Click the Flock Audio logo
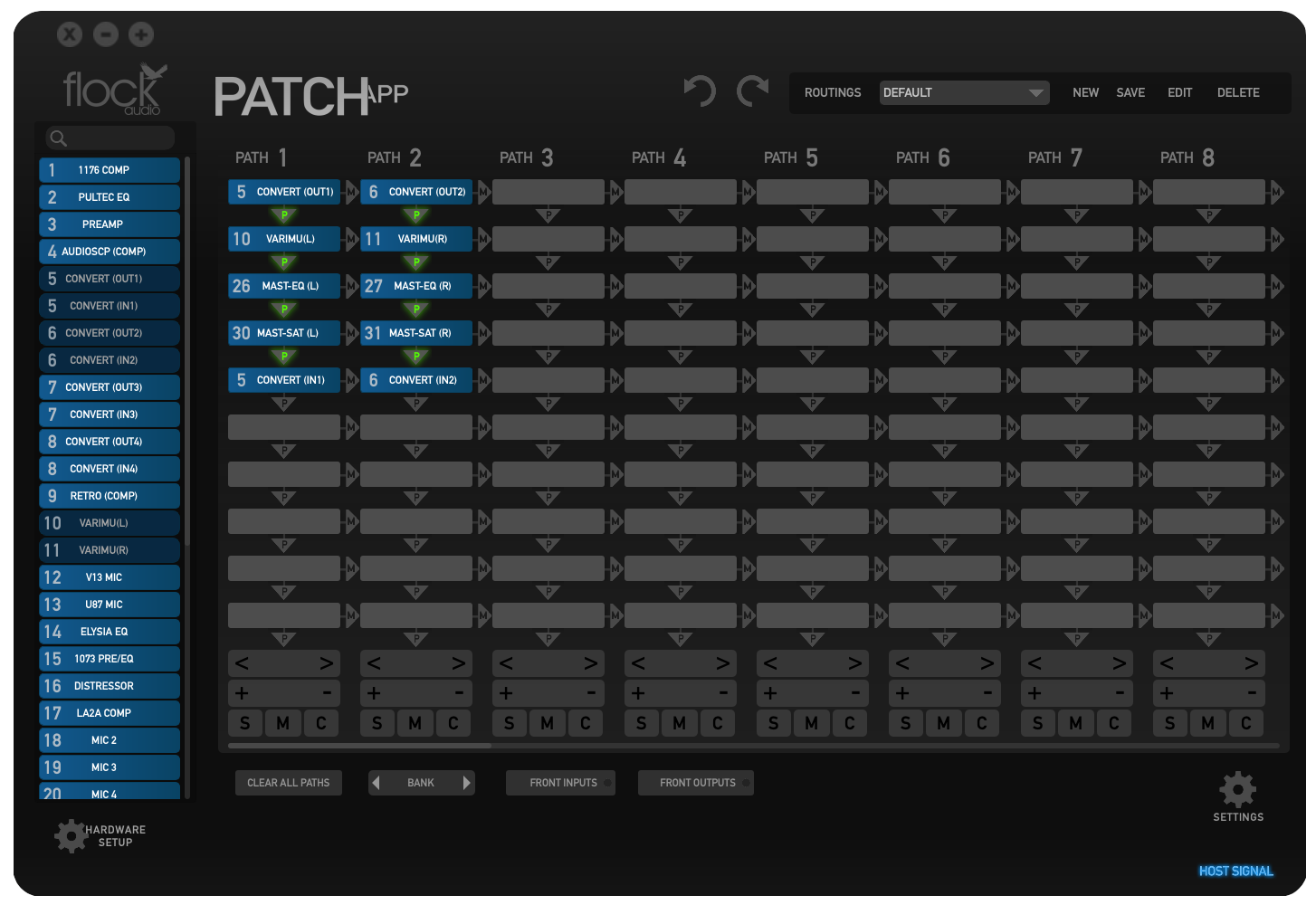 coord(110,88)
